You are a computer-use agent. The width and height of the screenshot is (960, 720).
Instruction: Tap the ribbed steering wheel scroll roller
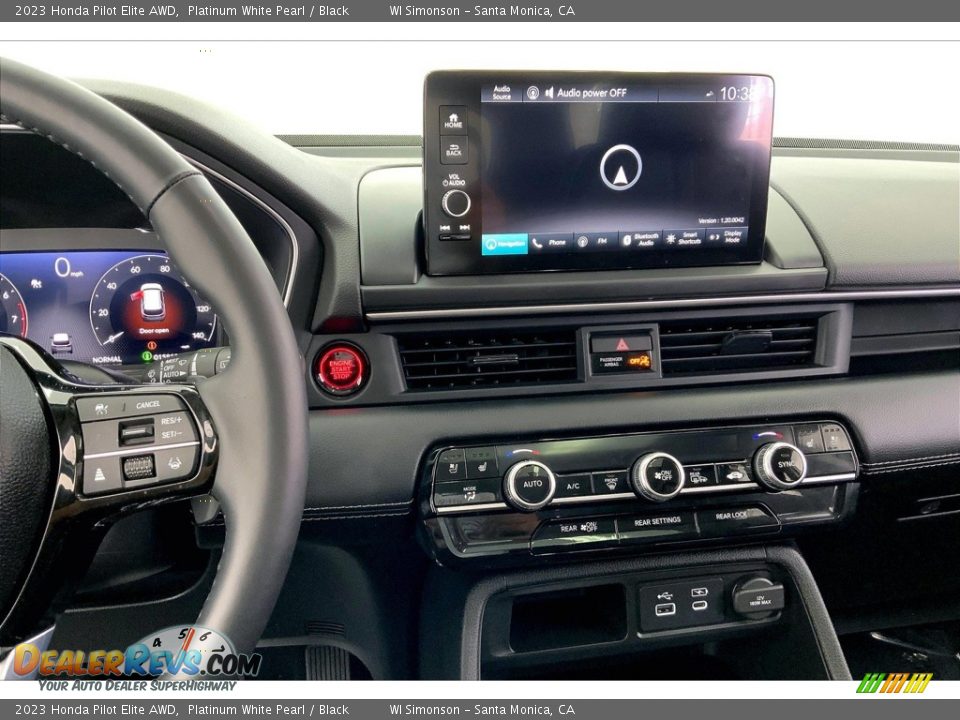pyautogui.click(x=138, y=467)
